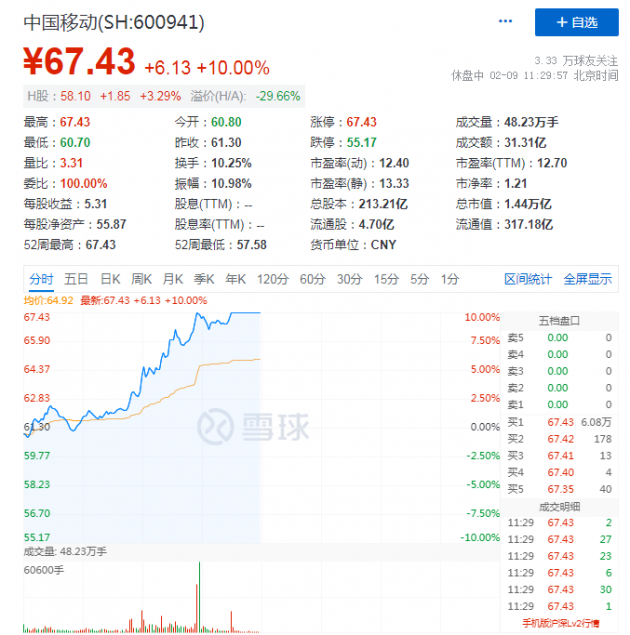Select the 120分 interval tab
Viewport: 630px width, 635px height.
tap(273, 279)
